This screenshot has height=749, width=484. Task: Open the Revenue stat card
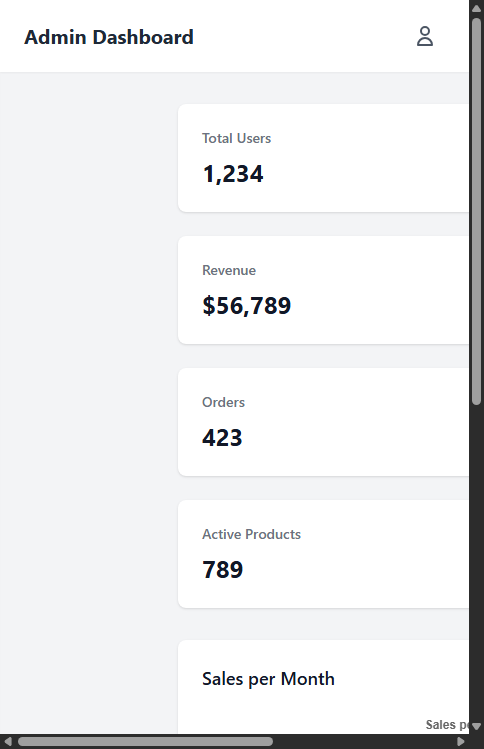point(323,290)
